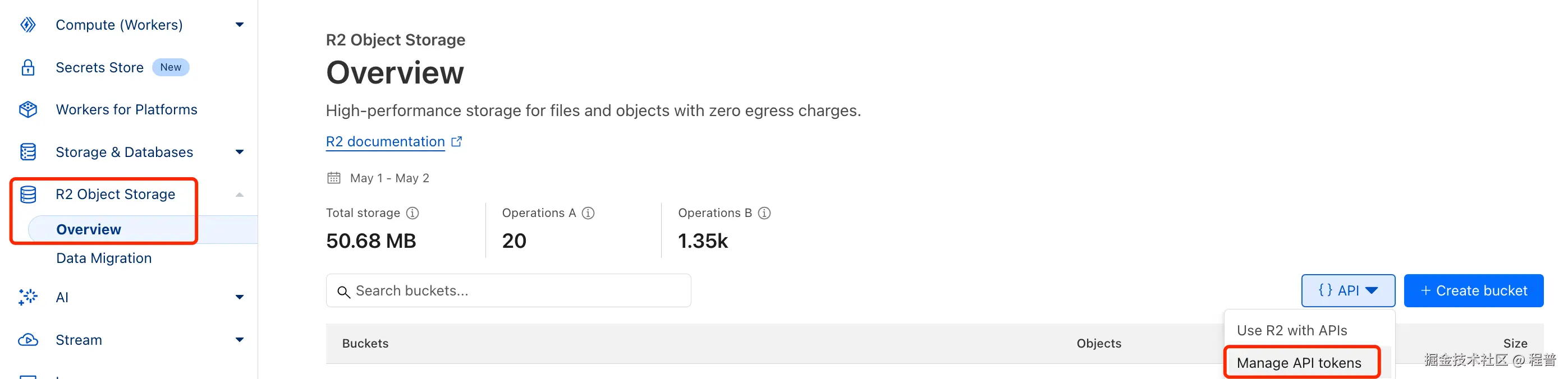1568x379 pixels.
Task: Show Total storage info tooltip icon
Action: [412, 214]
